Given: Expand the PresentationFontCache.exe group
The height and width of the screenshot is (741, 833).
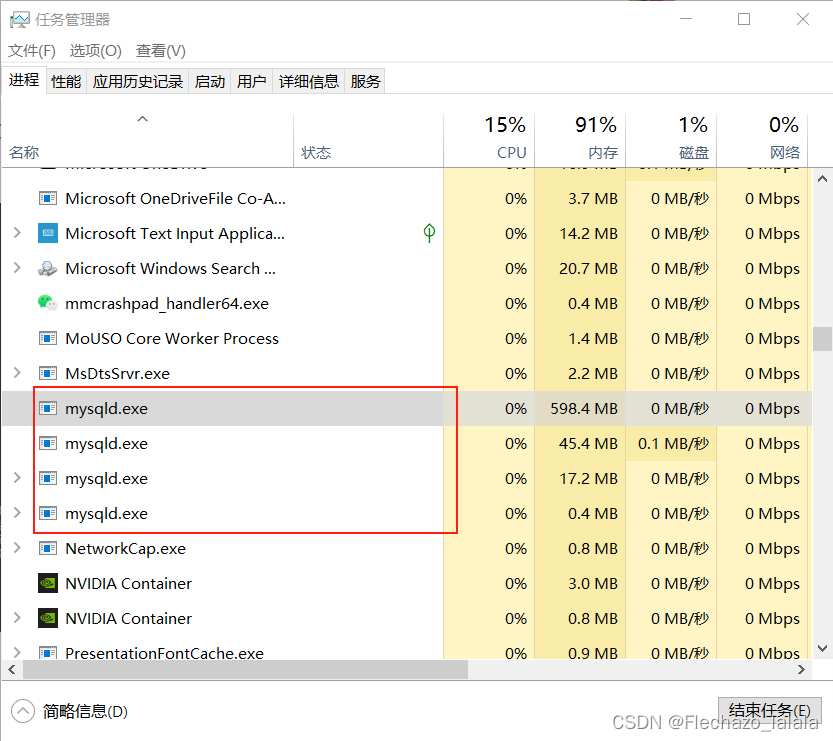Looking at the screenshot, I should pyautogui.click(x=17, y=652).
